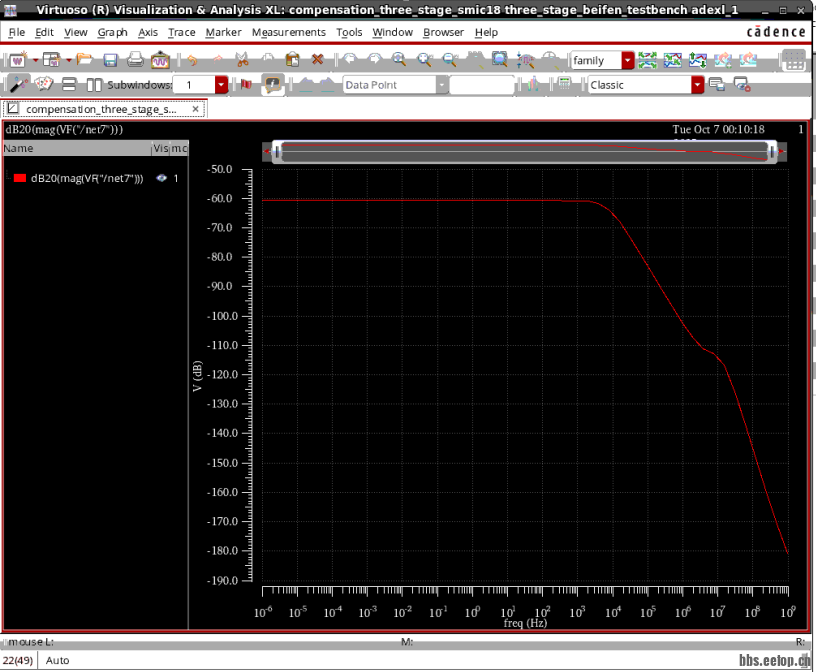
Task: Click the red color swatch of dB20 trace
Action: (19, 178)
